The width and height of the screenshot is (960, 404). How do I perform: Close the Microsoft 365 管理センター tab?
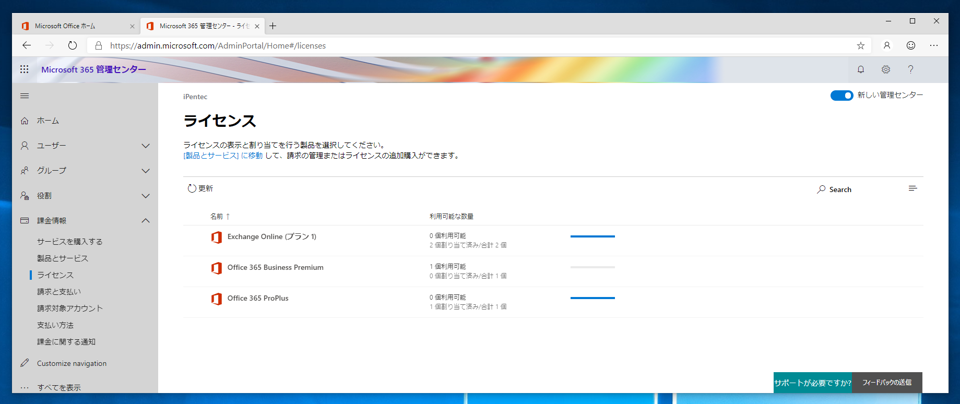pos(257,26)
